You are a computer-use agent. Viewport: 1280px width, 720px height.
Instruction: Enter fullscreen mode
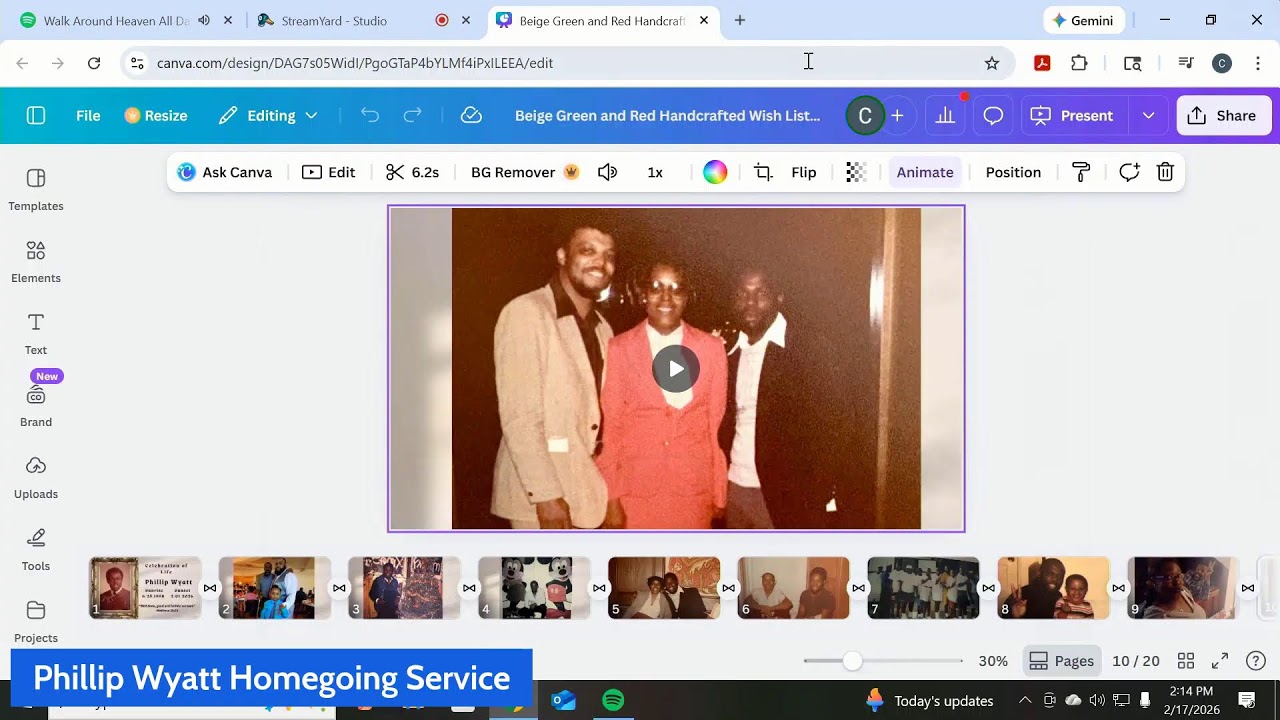1220,661
